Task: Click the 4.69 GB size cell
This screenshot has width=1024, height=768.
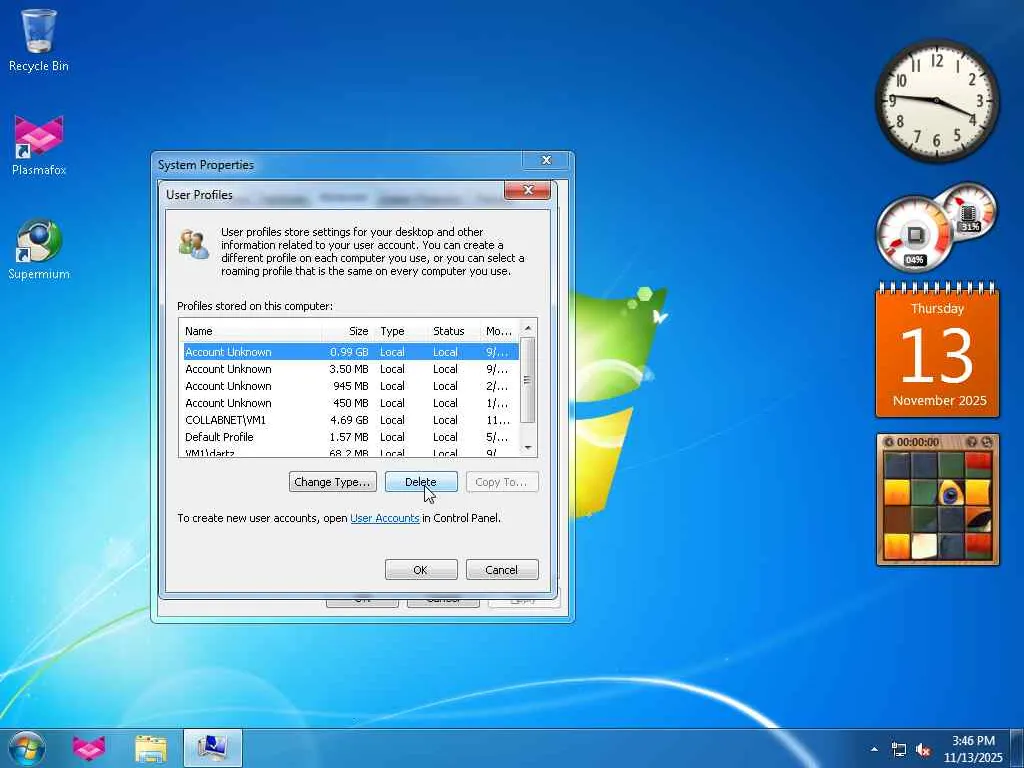Action: [x=349, y=420]
